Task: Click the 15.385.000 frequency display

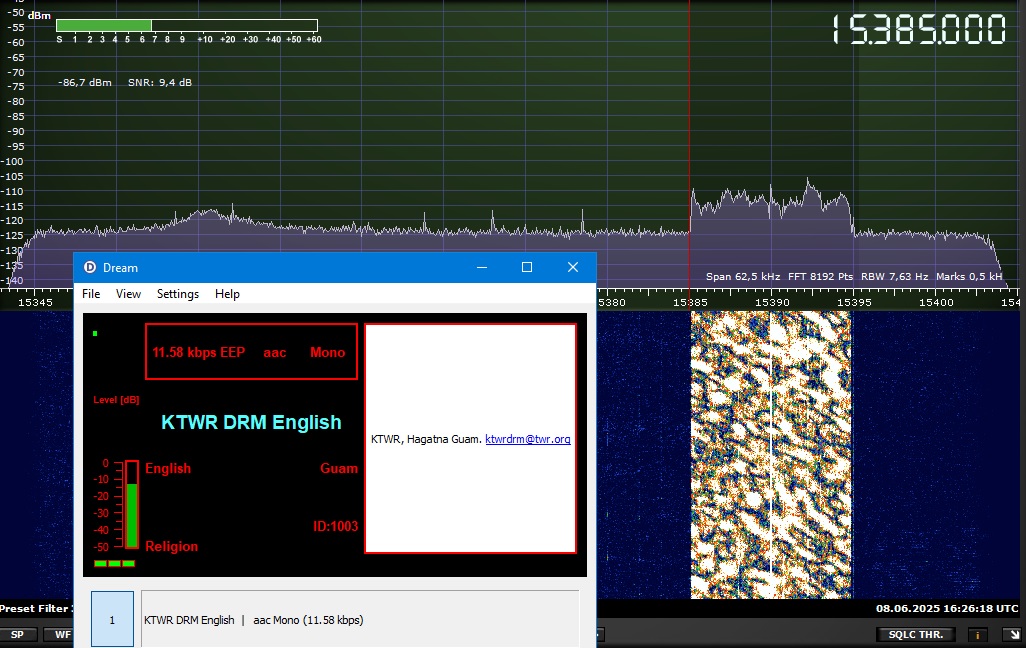Action: 919,30
